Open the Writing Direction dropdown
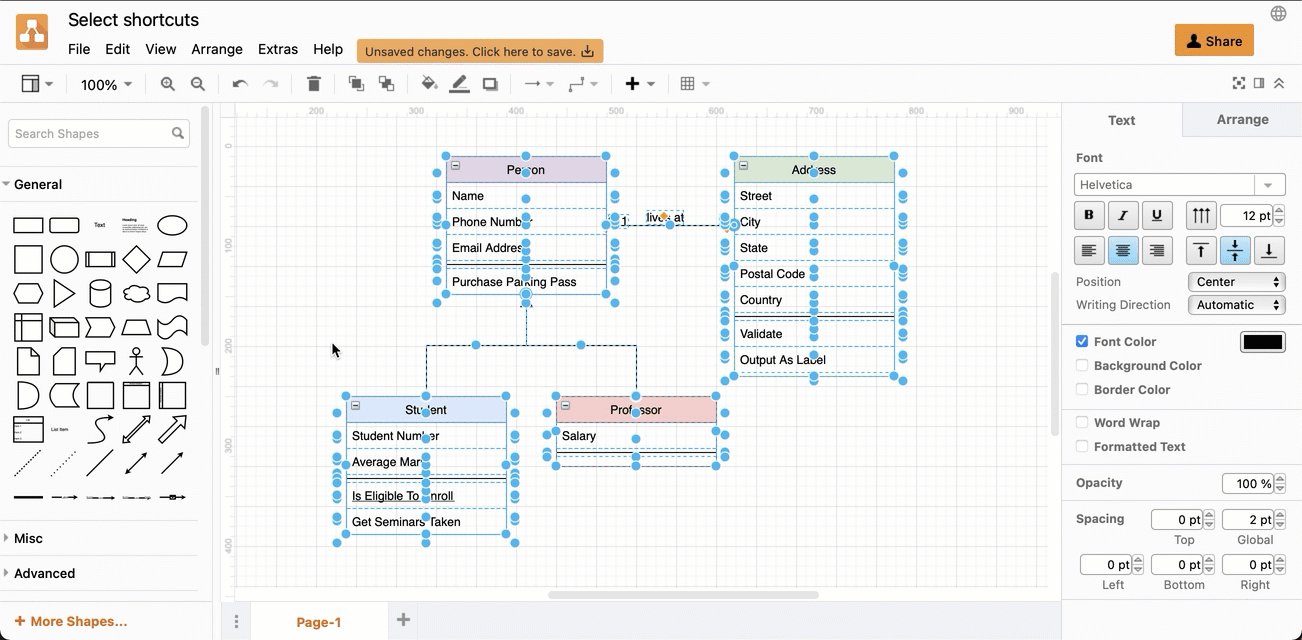The width and height of the screenshot is (1302, 640). point(1237,305)
